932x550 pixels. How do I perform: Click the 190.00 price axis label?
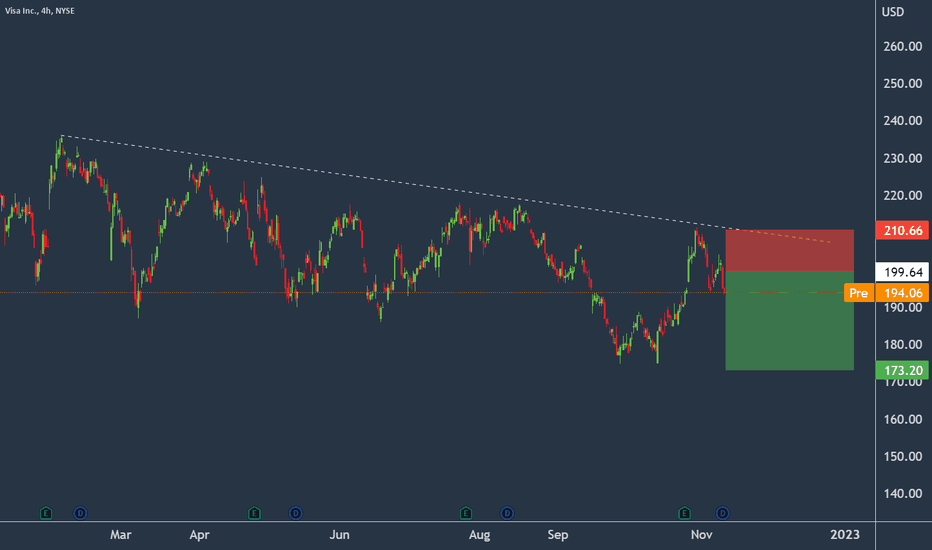point(902,307)
